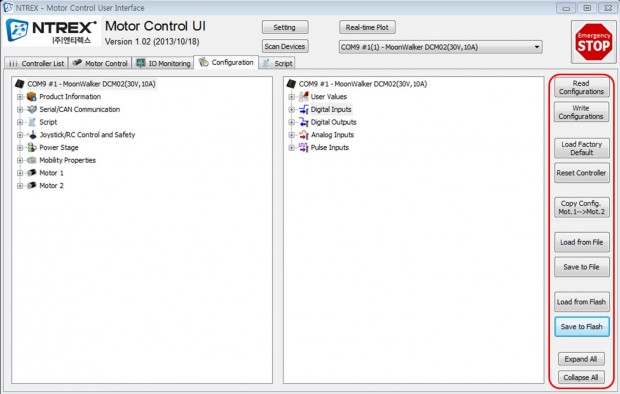Click the Reset Controller button
The height and width of the screenshot is (394, 620).
[x=581, y=173]
